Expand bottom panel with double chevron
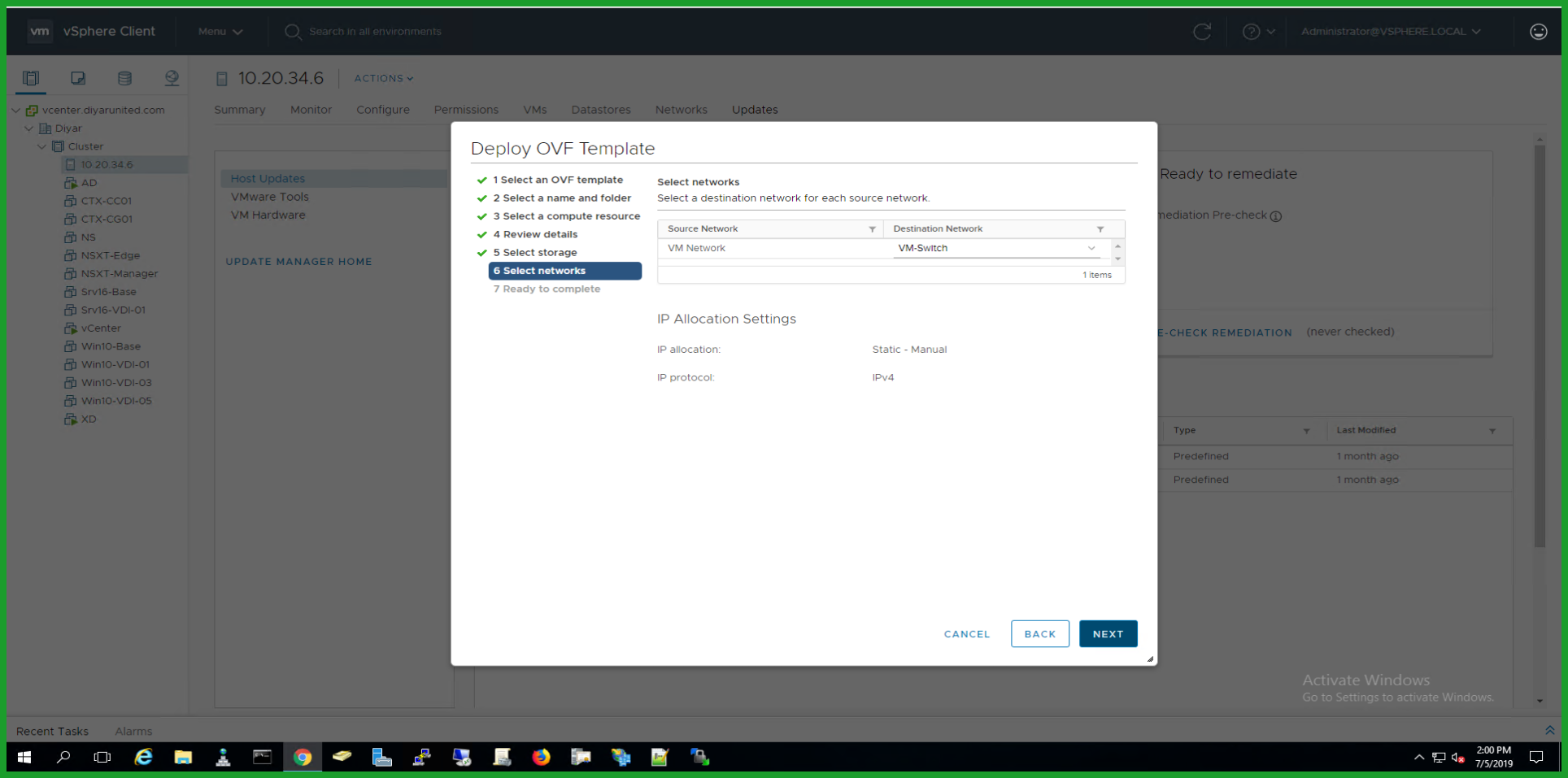 tap(1549, 731)
